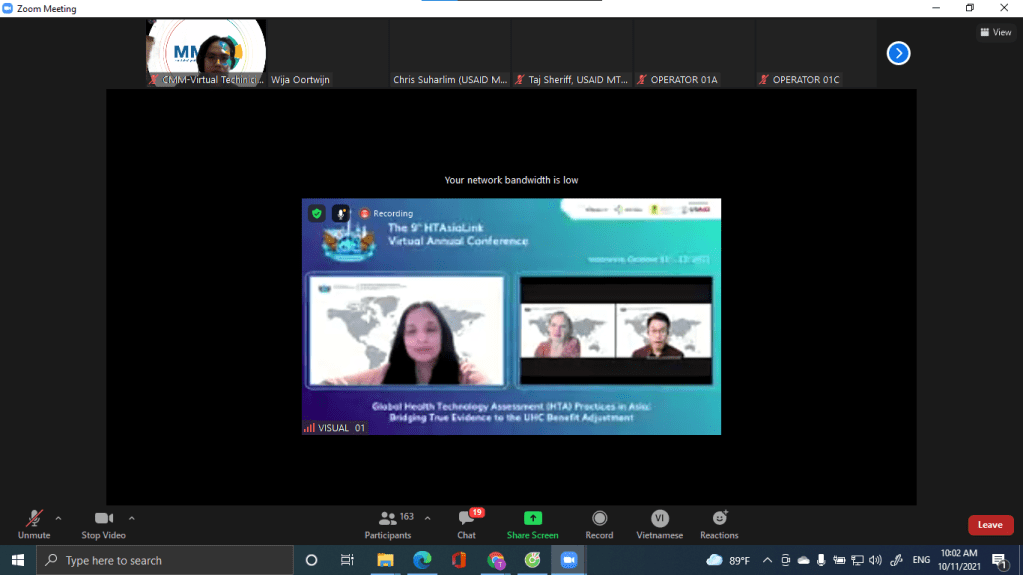Expand the Participants options chevron

(428, 518)
